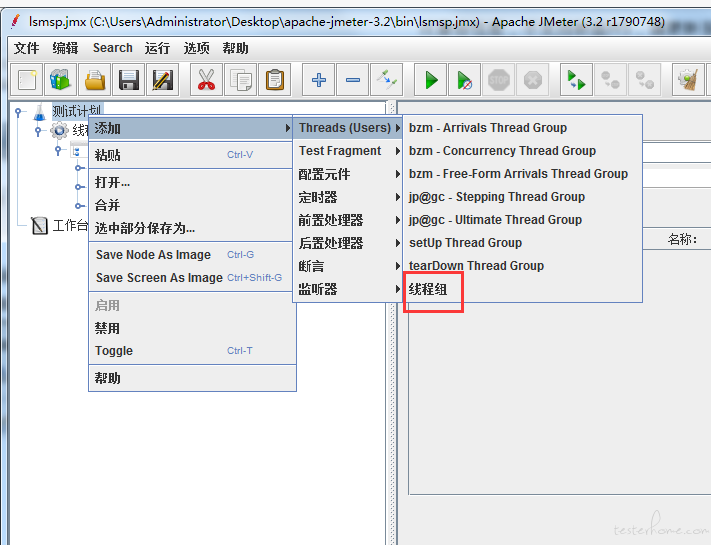Click the Copy toolbar icon
711x545 pixels.
coord(240,80)
